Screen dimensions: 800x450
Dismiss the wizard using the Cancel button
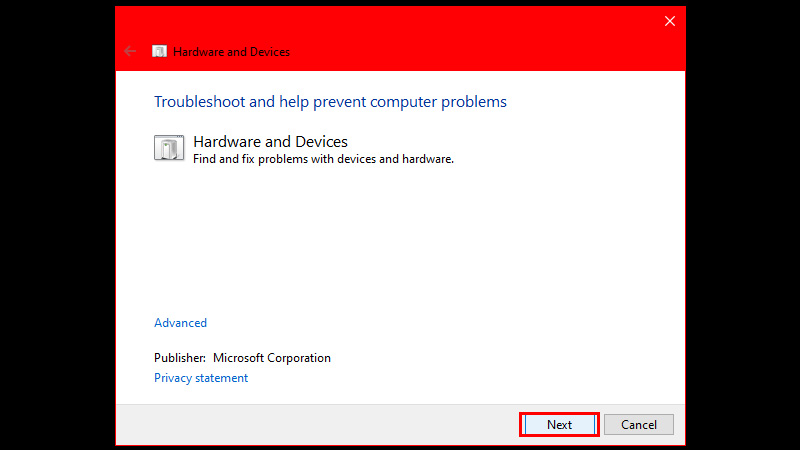click(x=639, y=424)
